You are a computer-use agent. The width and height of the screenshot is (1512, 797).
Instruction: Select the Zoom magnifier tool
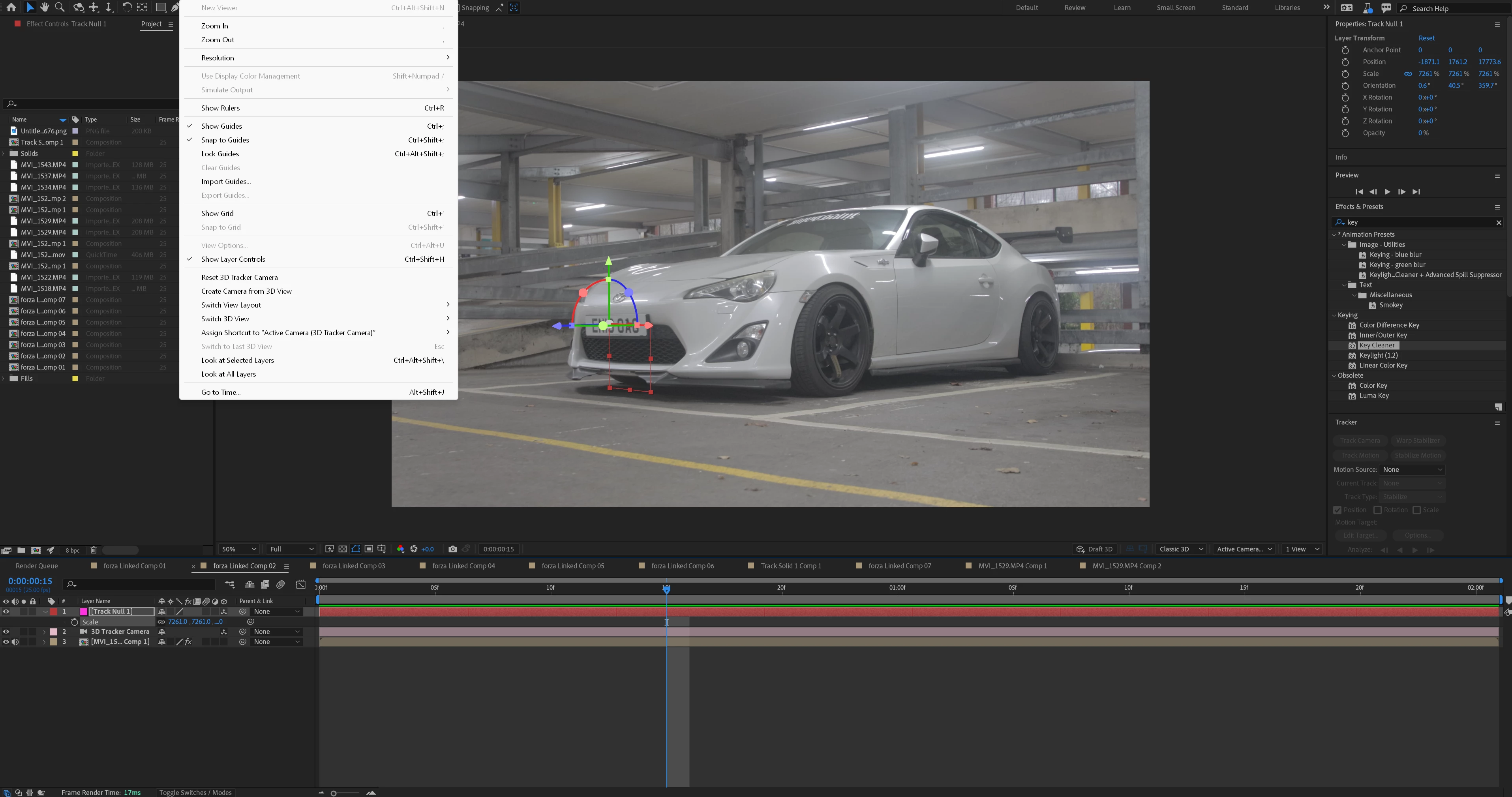pos(60,8)
